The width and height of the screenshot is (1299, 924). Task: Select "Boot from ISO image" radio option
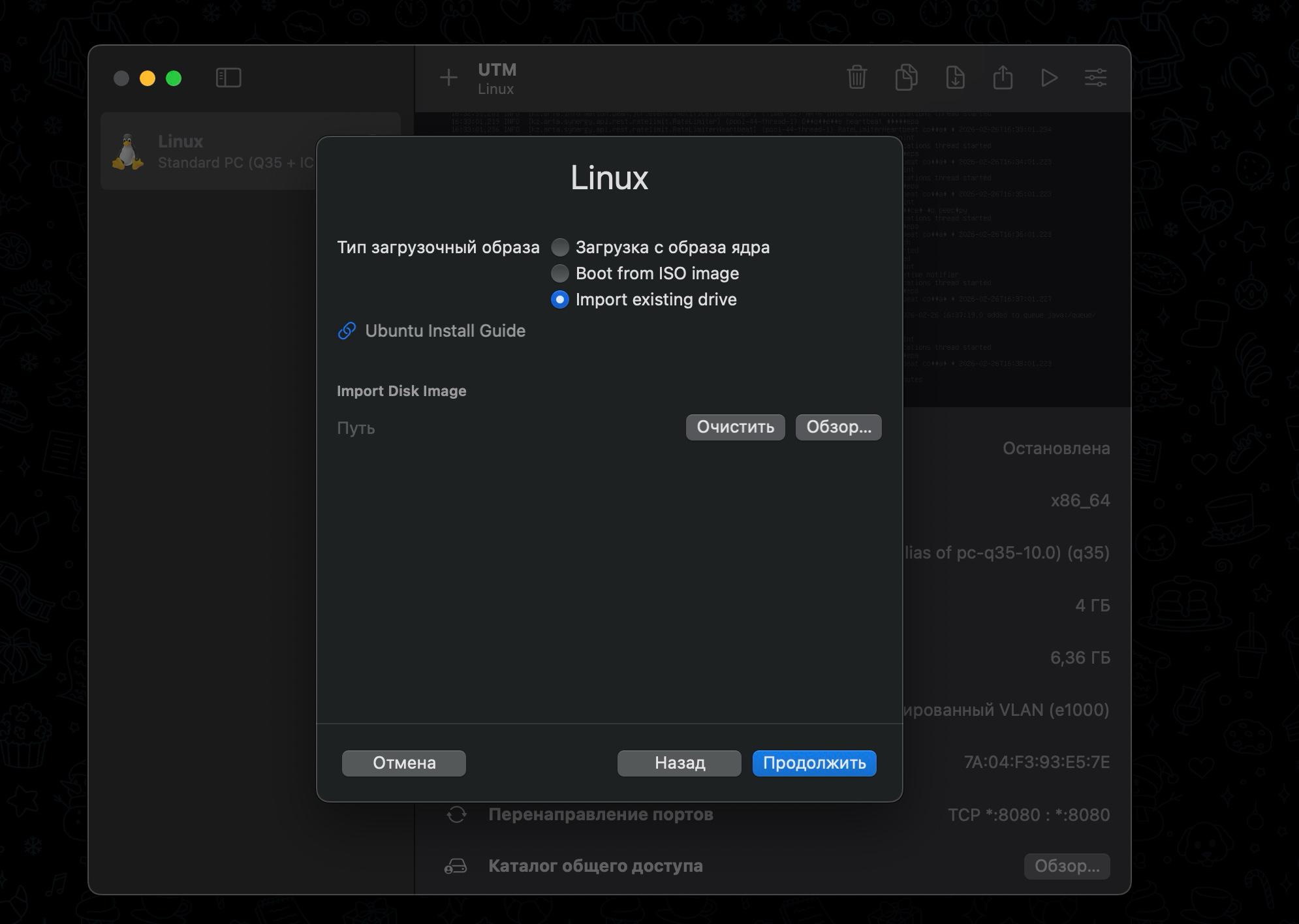560,273
